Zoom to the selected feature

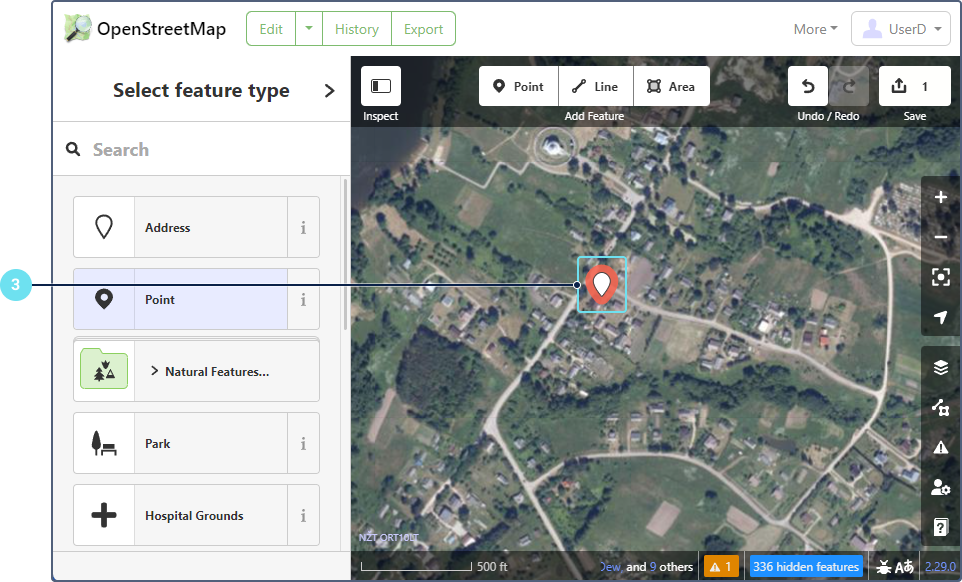click(x=940, y=278)
